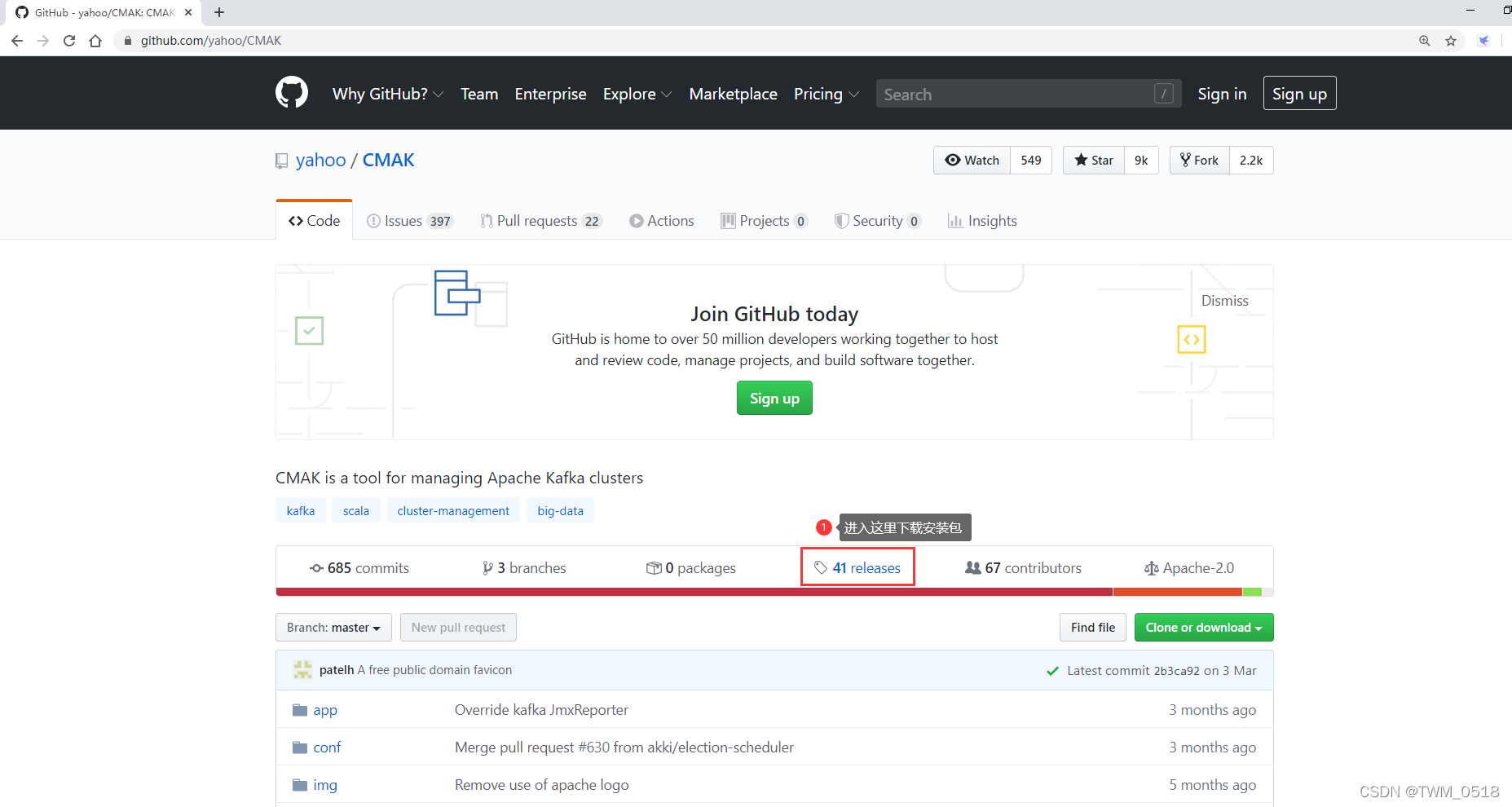This screenshot has width=1512, height=807.
Task: View the 3 branches
Action: [x=524, y=568]
